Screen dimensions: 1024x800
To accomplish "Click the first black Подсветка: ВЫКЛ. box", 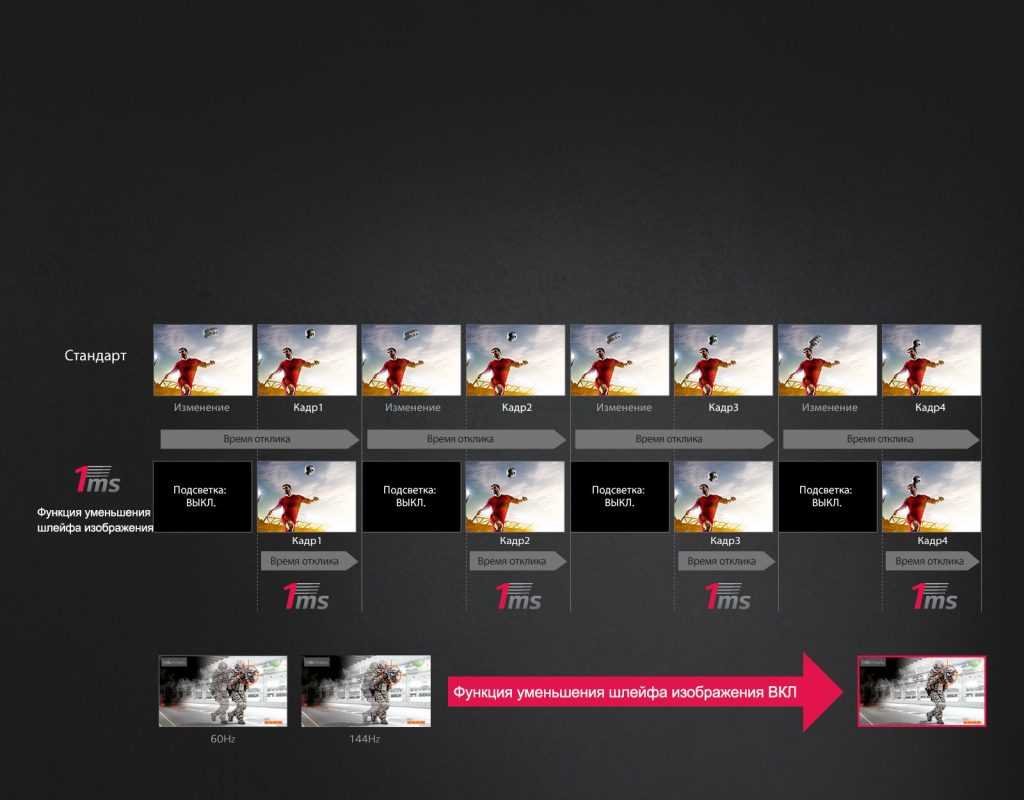I will click(x=202, y=496).
